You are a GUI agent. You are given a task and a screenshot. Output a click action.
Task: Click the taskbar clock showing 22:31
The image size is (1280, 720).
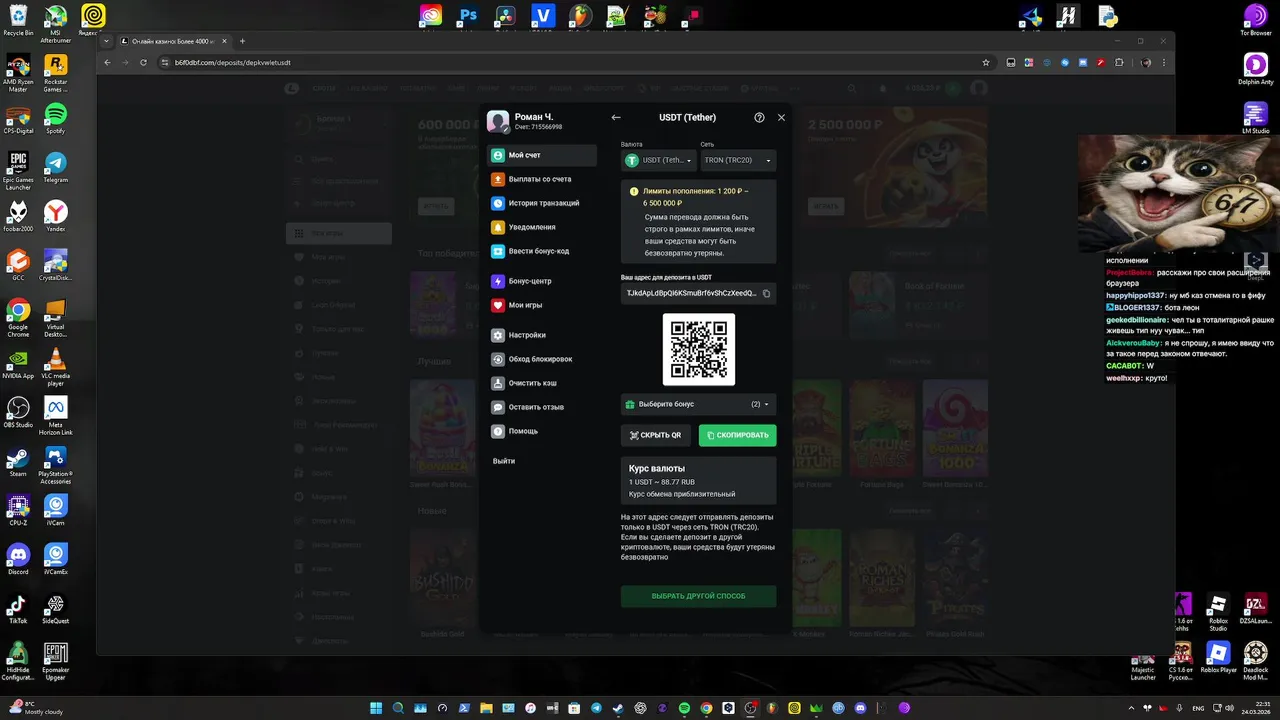[x=1254, y=707]
